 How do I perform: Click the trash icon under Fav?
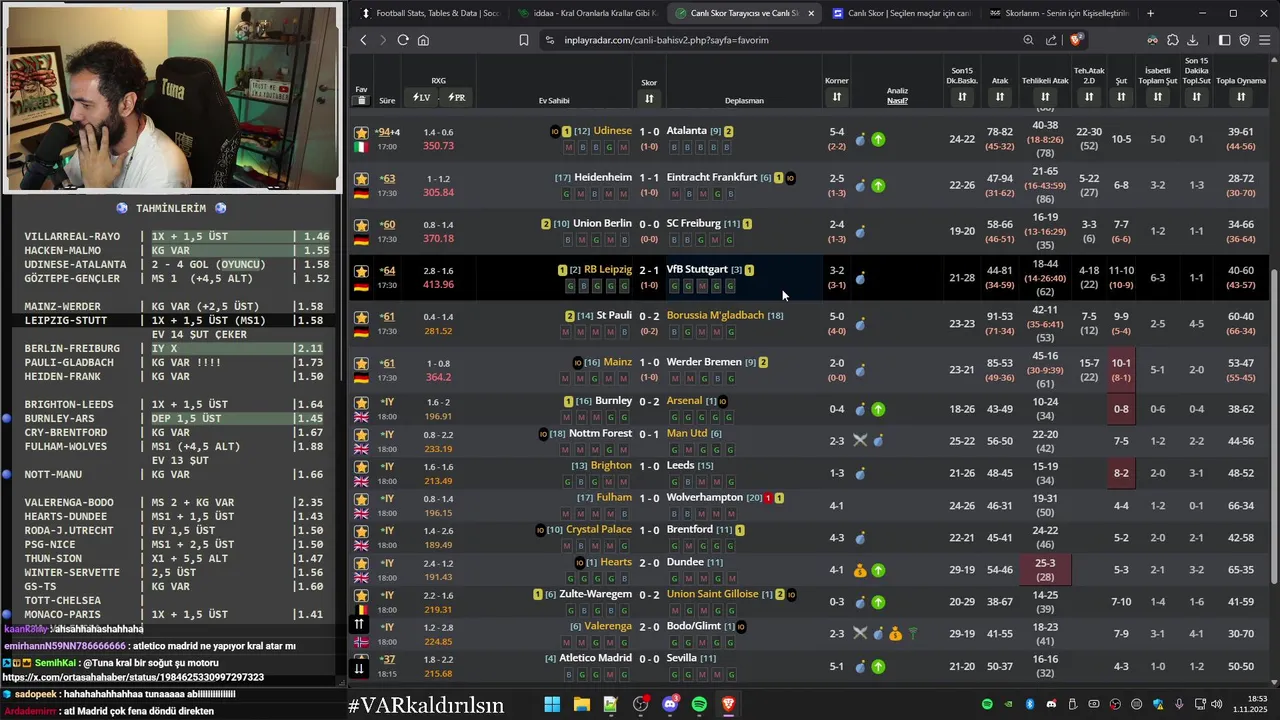(361, 101)
